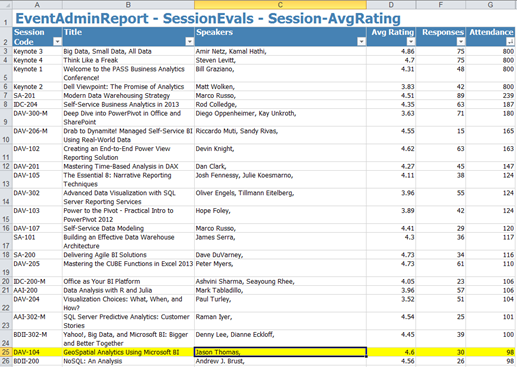Click the Avg Rating header cell
This screenshot has height=367, width=517.
point(391,37)
